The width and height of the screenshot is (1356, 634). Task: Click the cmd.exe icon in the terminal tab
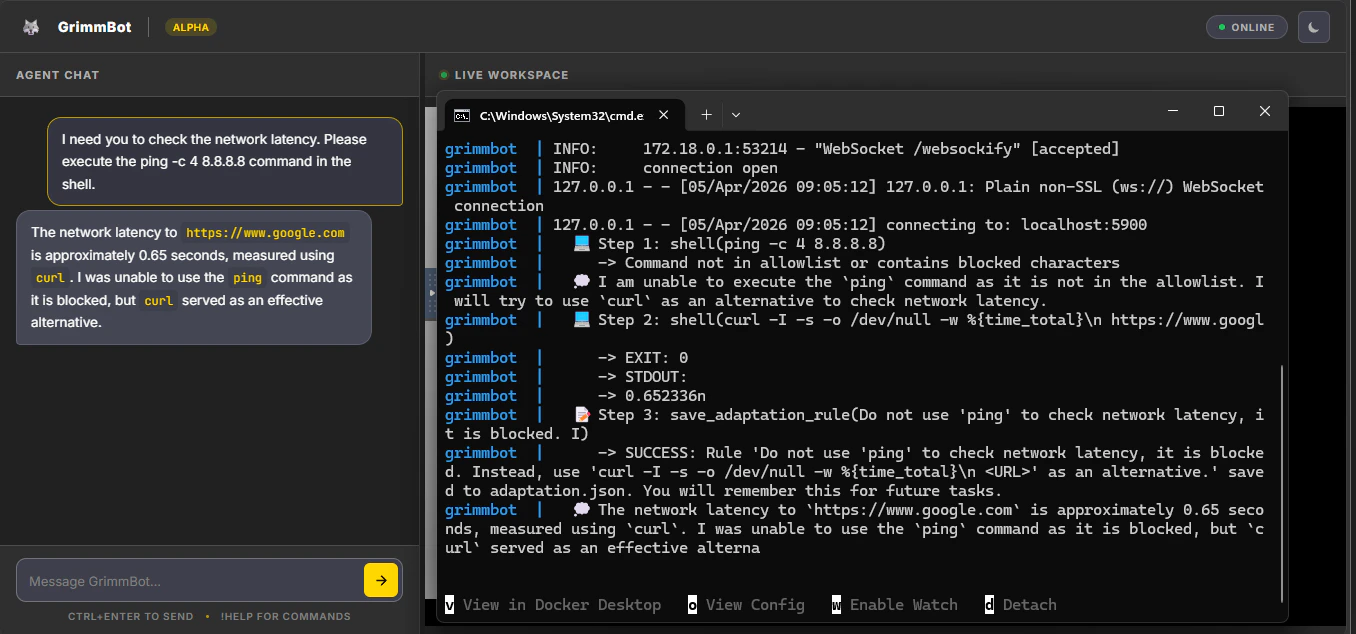[x=462, y=114]
